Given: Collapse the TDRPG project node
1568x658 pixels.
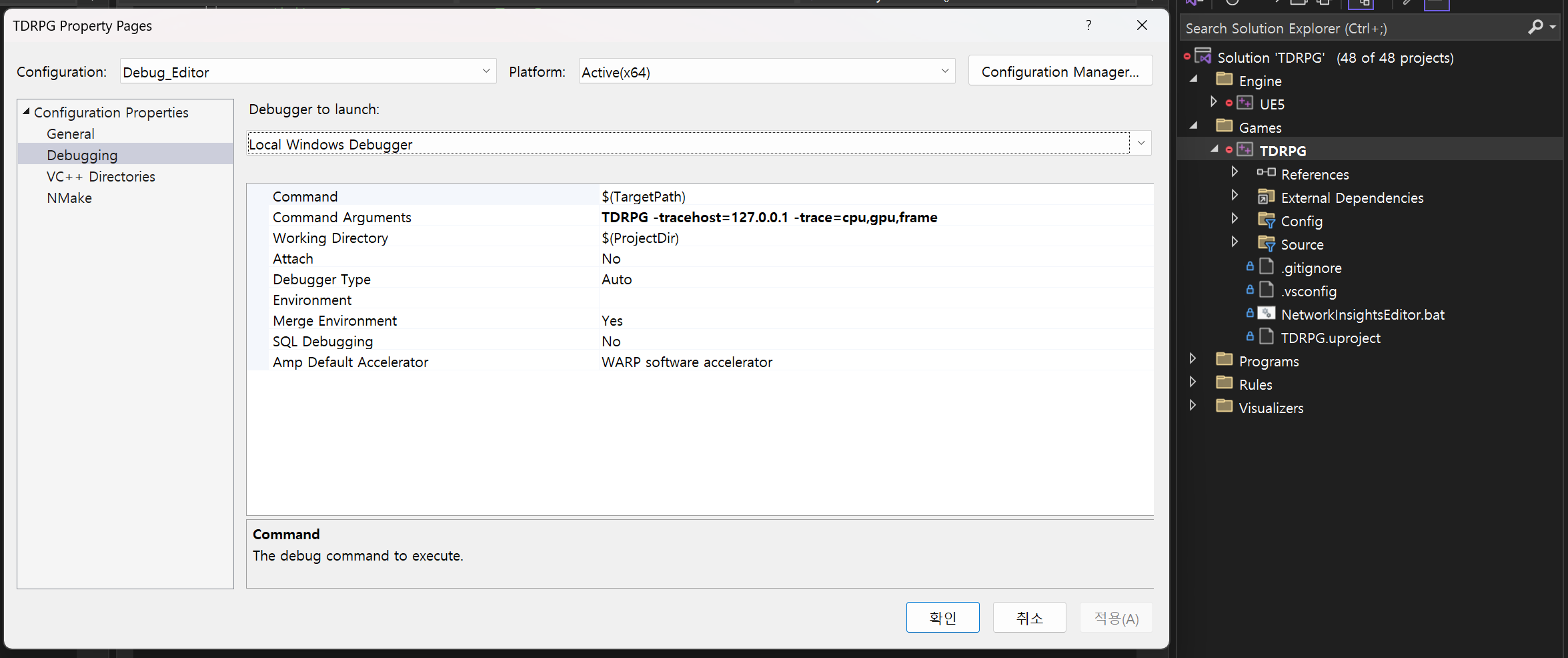Looking at the screenshot, I should (1215, 149).
